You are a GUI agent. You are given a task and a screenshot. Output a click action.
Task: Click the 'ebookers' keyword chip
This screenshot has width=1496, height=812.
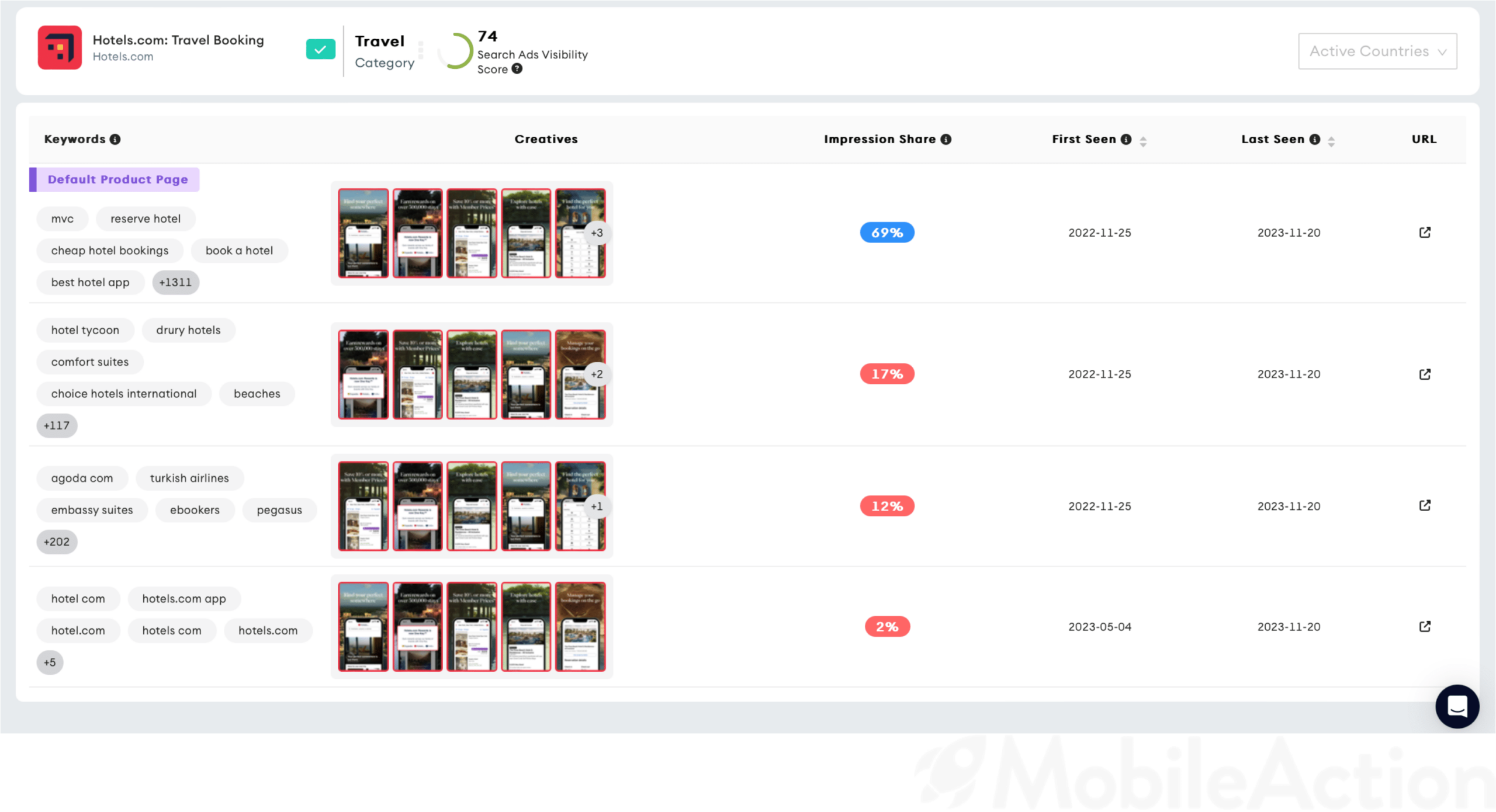tap(195, 510)
